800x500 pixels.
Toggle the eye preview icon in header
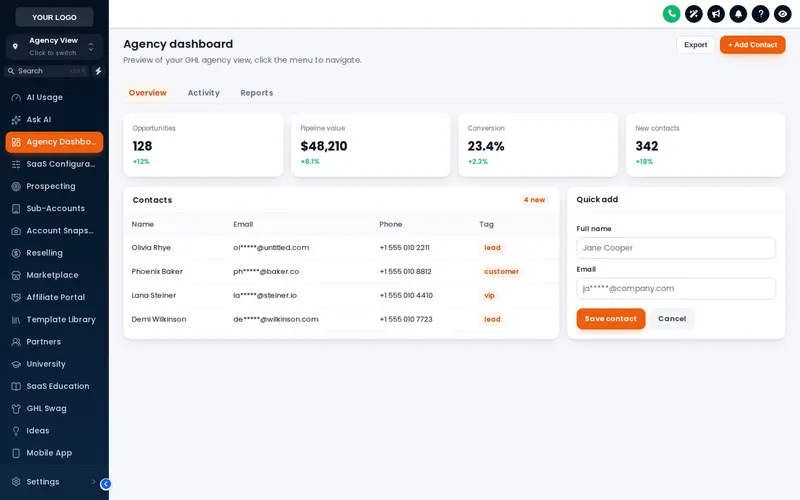coord(783,14)
